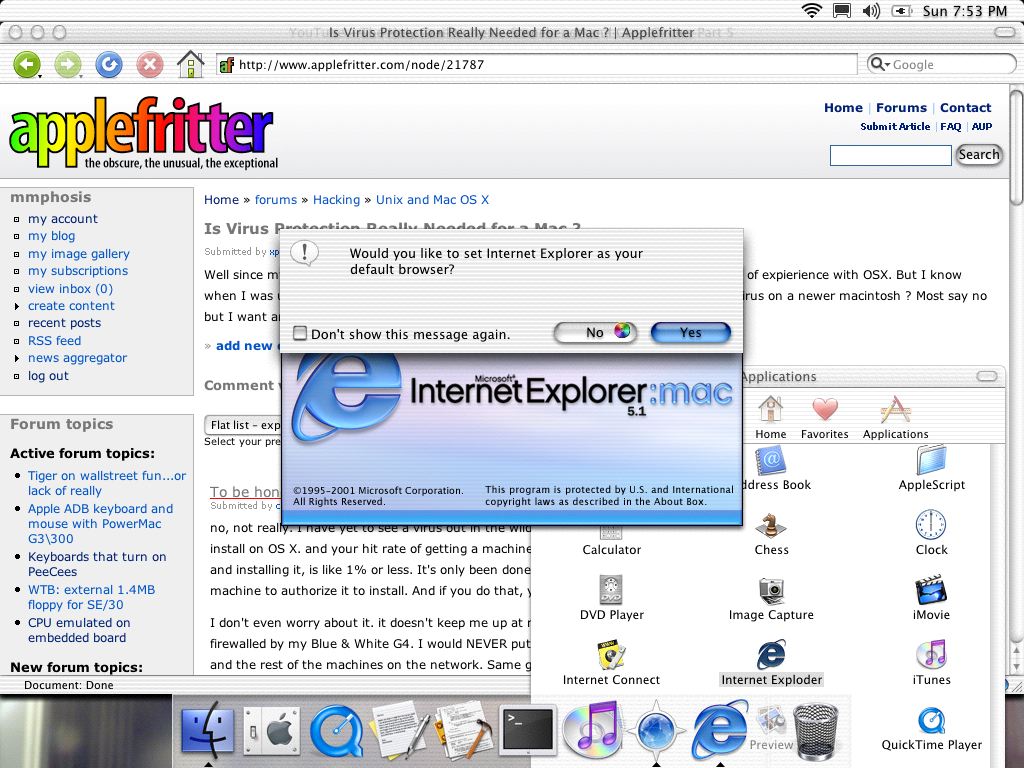Click Yes to set the default browser

point(691,332)
